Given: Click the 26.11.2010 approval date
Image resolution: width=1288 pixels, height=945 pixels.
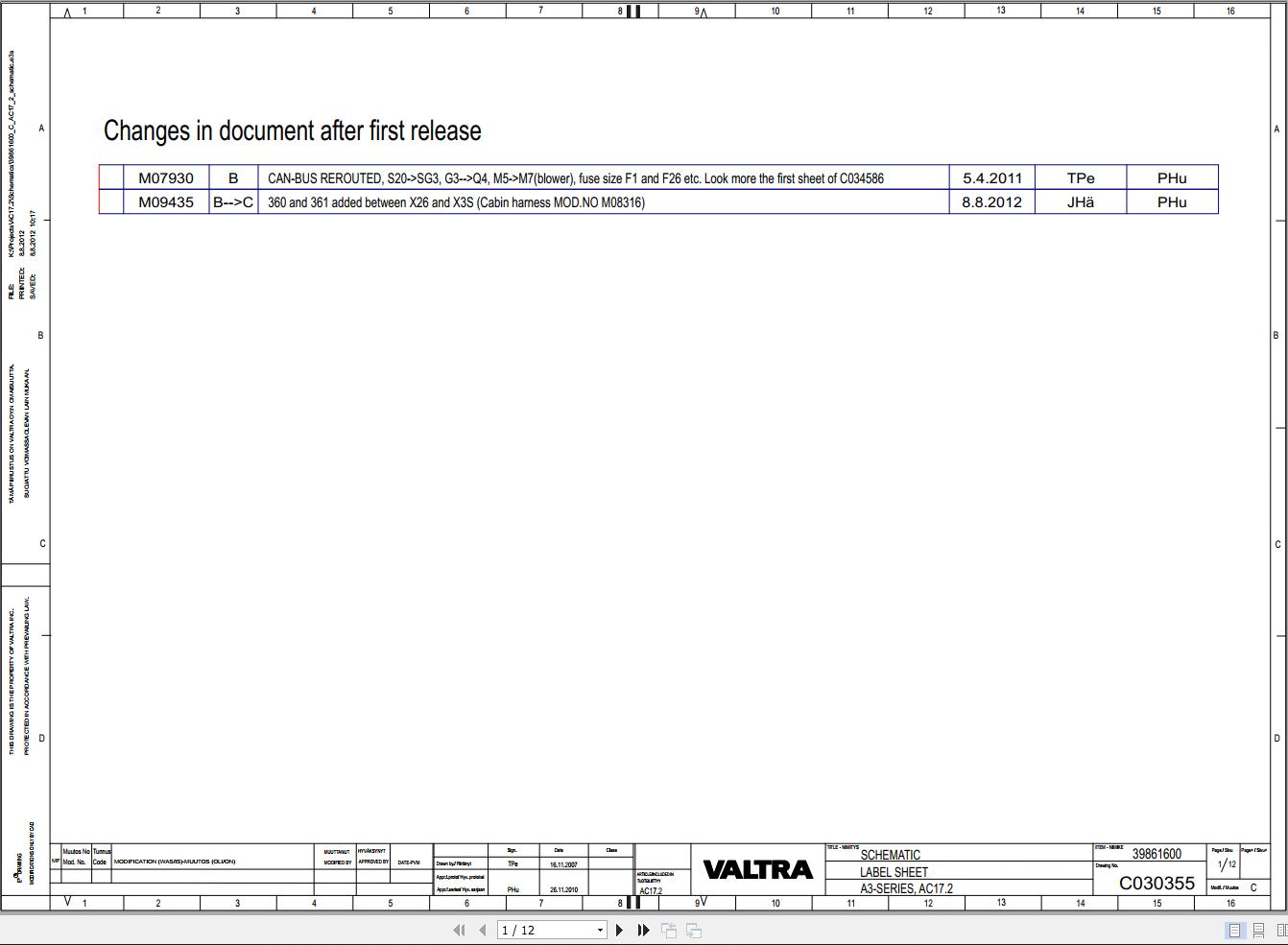Looking at the screenshot, I should [563, 889].
